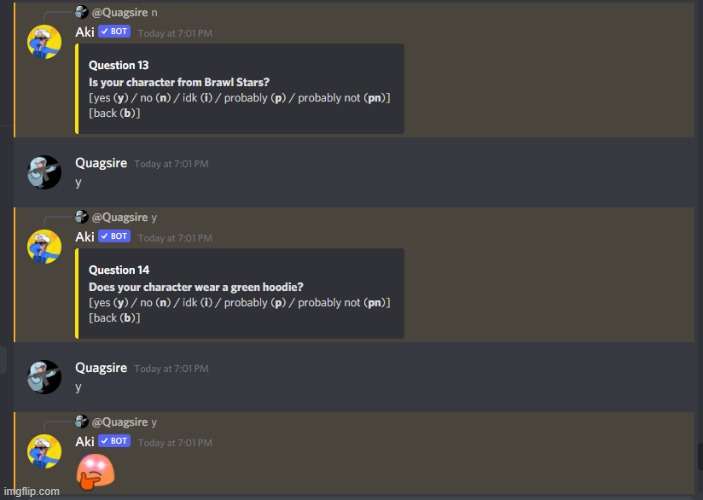Click the timestamp on Aki's last message
This screenshot has height=500, width=703.
[x=175, y=443]
